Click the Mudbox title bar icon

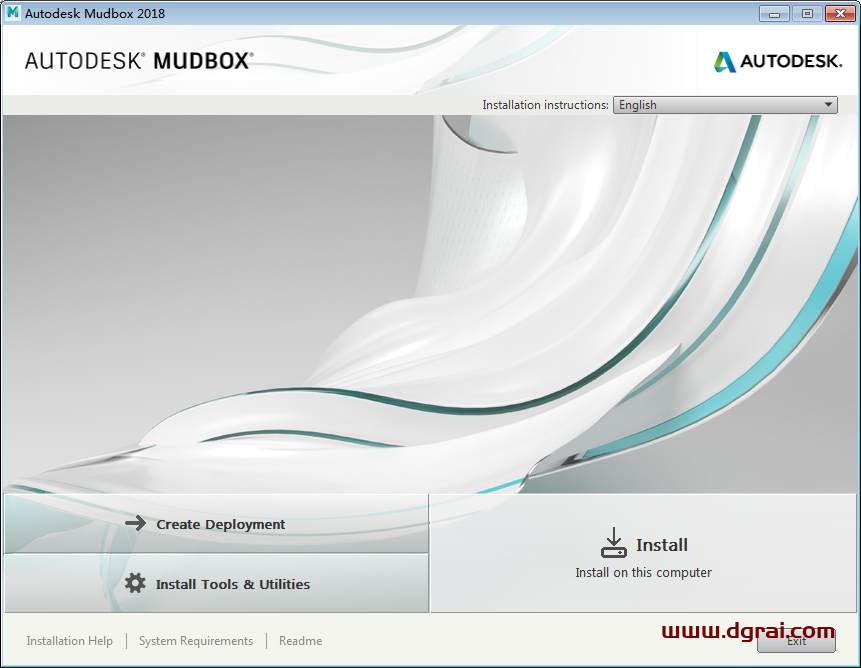point(13,12)
